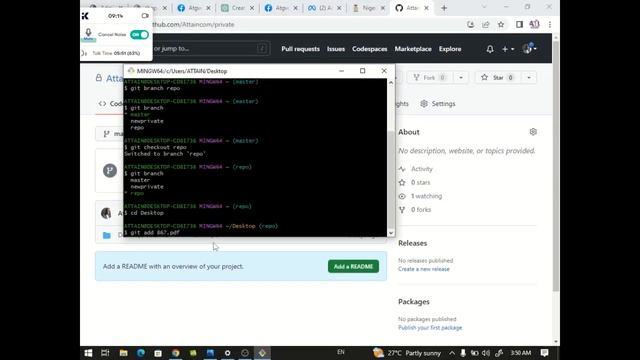Open Google Chrome from the taskbar

(x=176, y=353)
